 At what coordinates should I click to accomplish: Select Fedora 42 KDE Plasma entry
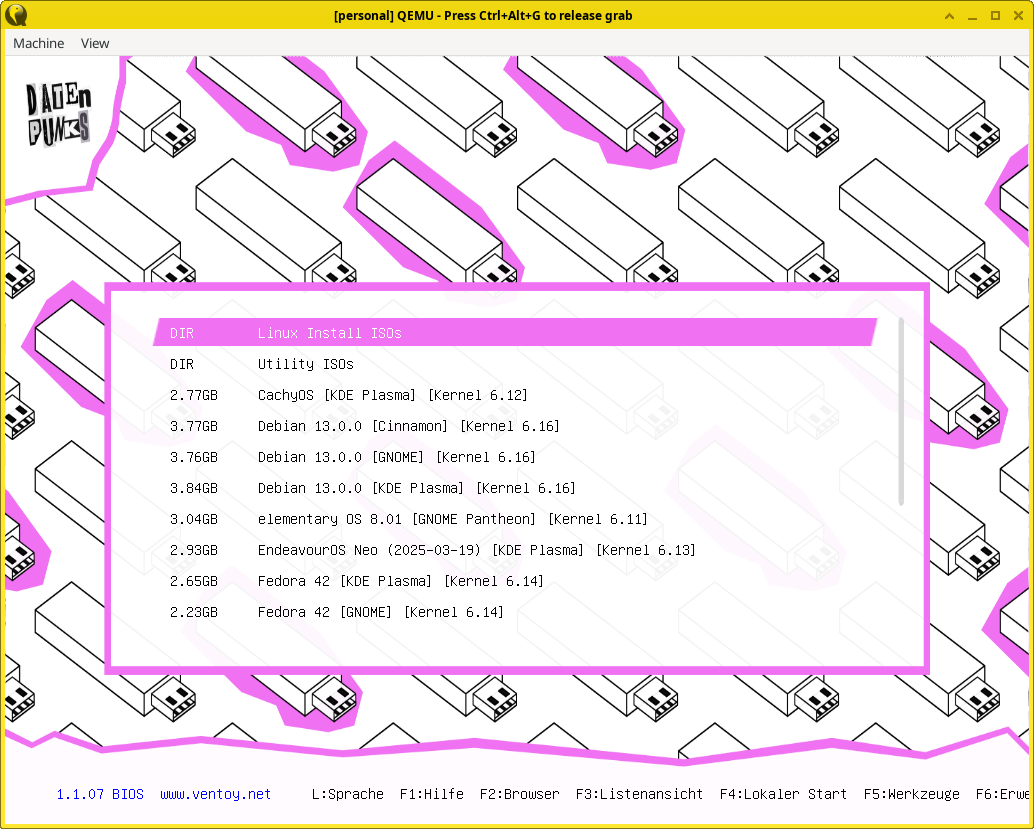pyautogui.click(x=400, y=581)
